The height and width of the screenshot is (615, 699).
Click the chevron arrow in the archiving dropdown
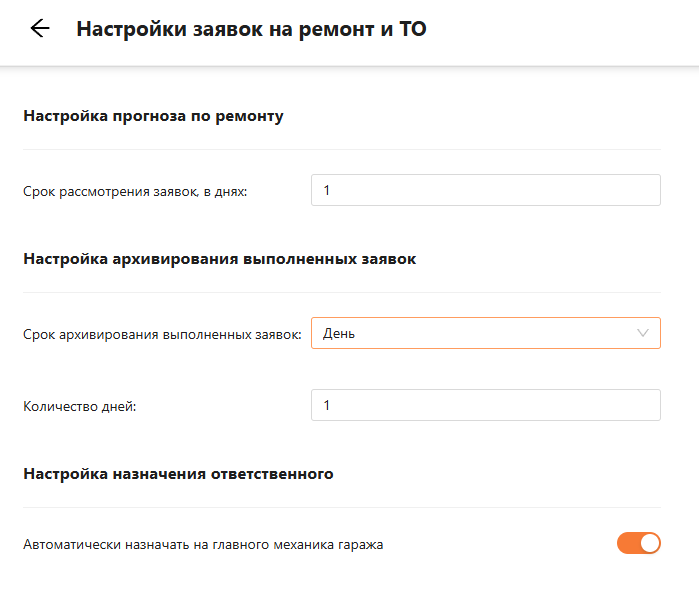[643, 334]
